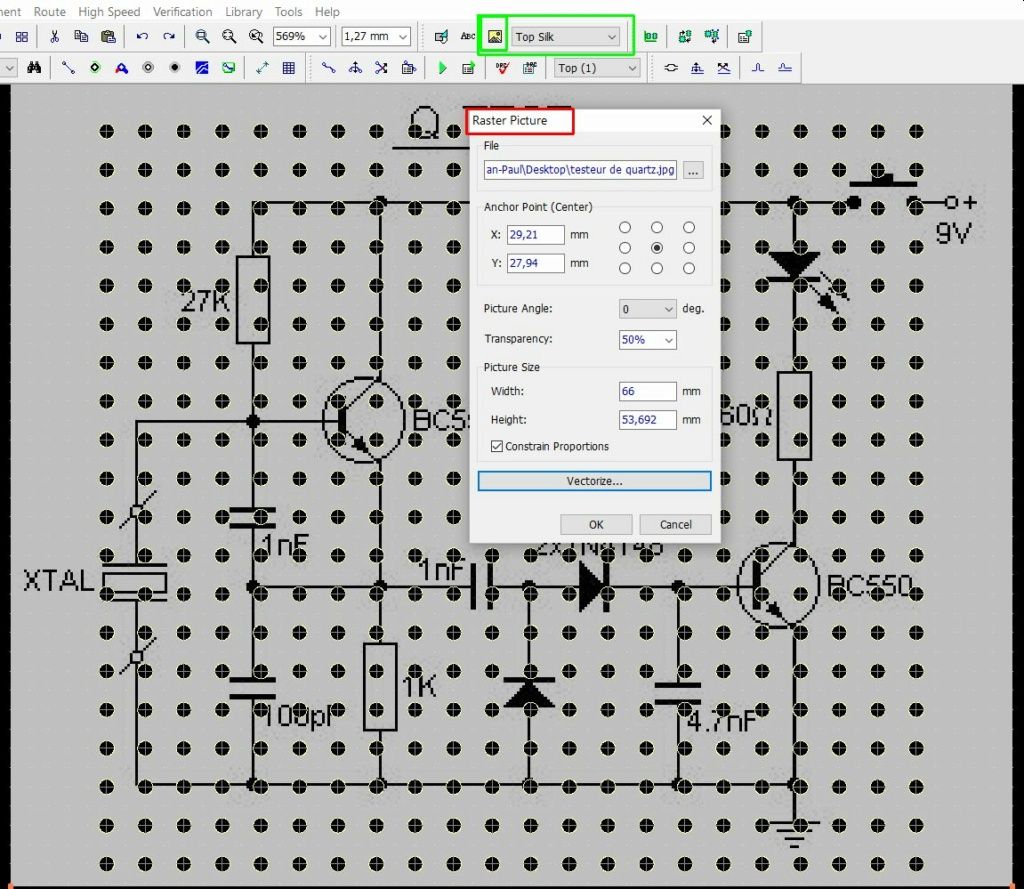Image resolution: width=1024 pixels, height=889 pixels.
Task: Click the Place Table grid icon
Action: click(289, 68)
